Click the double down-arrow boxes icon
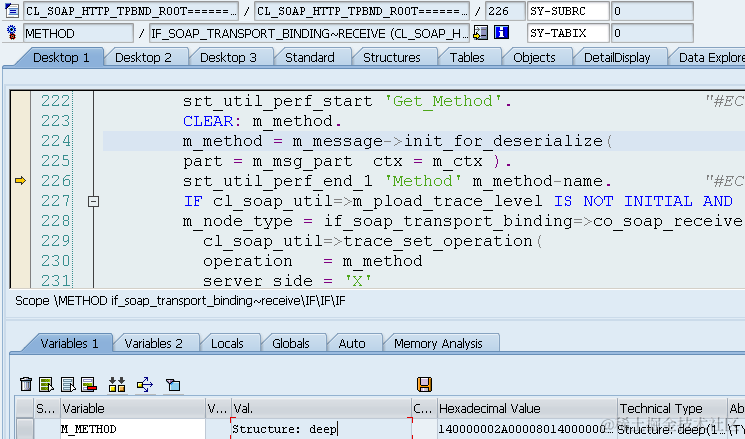The width and height of the screenshot is (745, 439). coord(117,384)
